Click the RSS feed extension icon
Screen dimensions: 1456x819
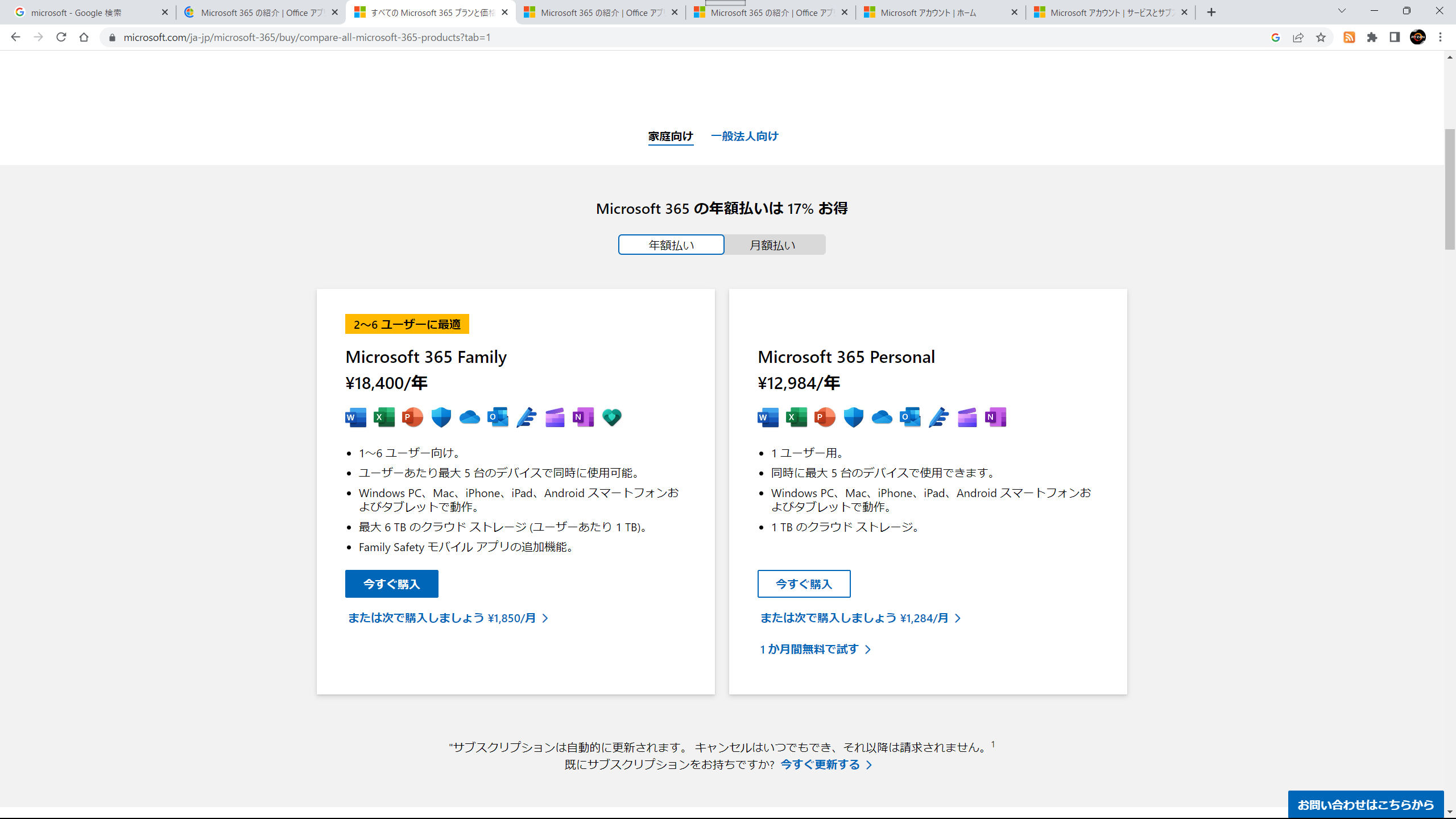pyautogui.click(x=1349, y=38)
